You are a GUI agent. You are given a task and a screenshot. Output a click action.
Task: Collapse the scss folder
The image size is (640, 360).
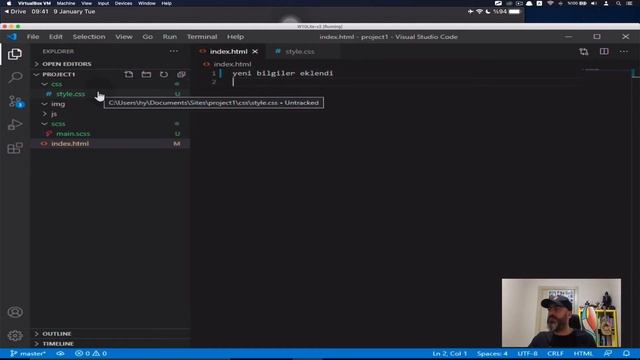coord(58,124)
